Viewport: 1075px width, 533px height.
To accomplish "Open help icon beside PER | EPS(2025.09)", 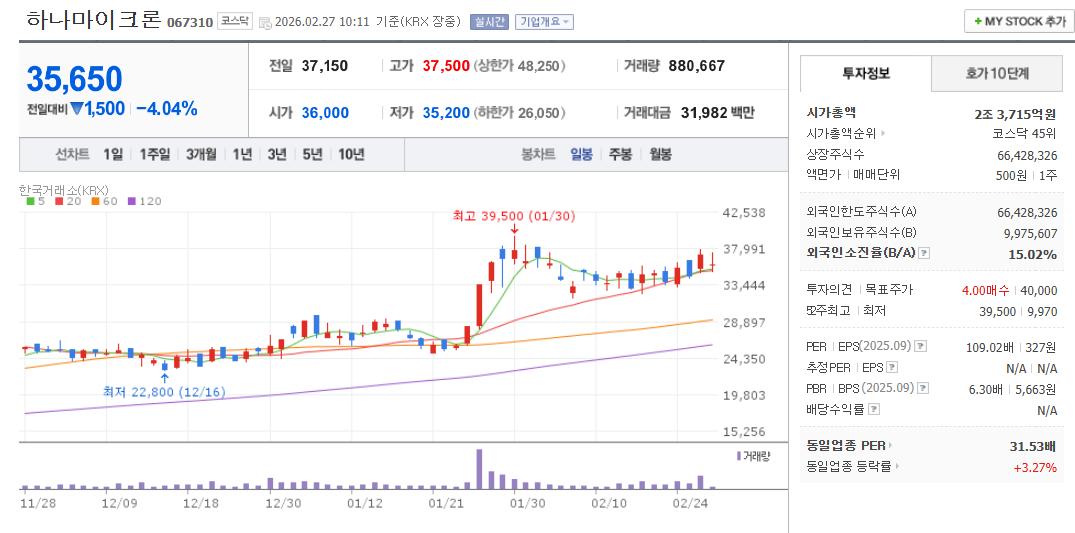I will point(921,346).
